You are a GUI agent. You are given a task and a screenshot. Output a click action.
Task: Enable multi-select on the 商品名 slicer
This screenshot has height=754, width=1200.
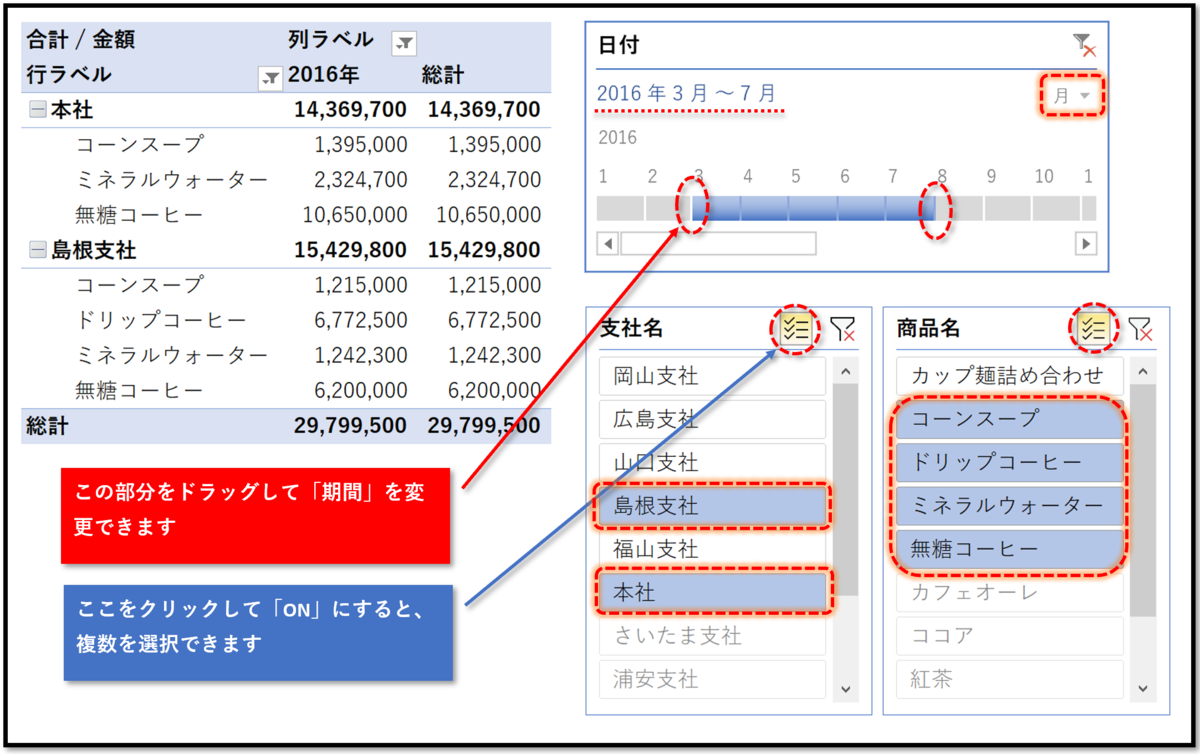click(1094, 326)
